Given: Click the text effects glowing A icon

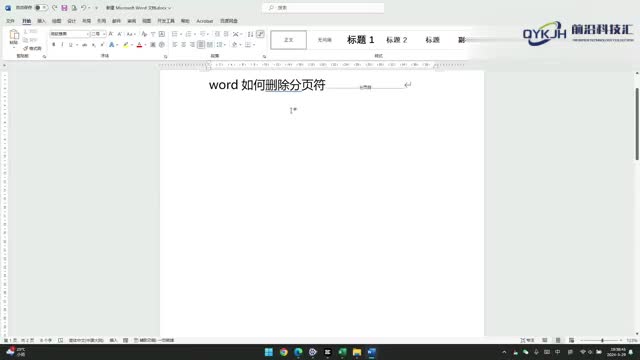Looking at the screenshot, I should [x=111, y=44].
